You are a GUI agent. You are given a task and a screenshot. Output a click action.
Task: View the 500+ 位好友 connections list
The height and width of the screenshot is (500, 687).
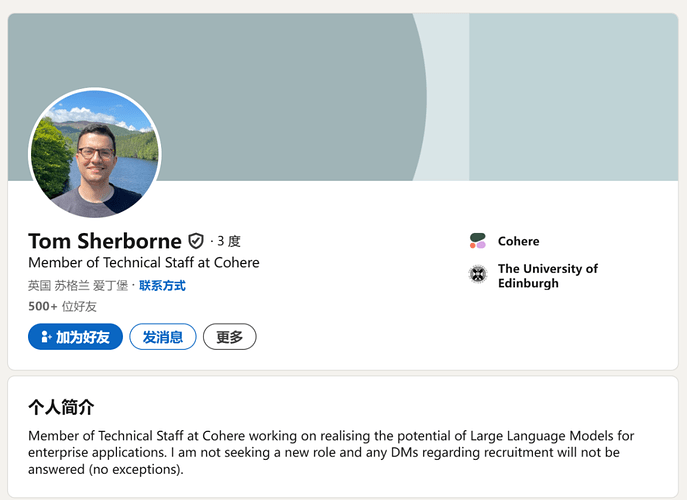(x=62, y=306)
